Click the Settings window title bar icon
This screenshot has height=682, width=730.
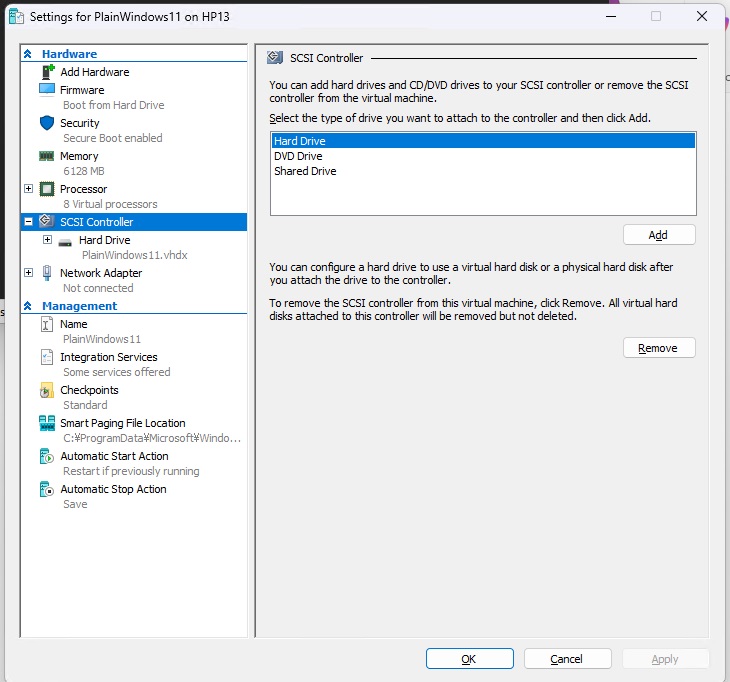click(x=16, y=17)
